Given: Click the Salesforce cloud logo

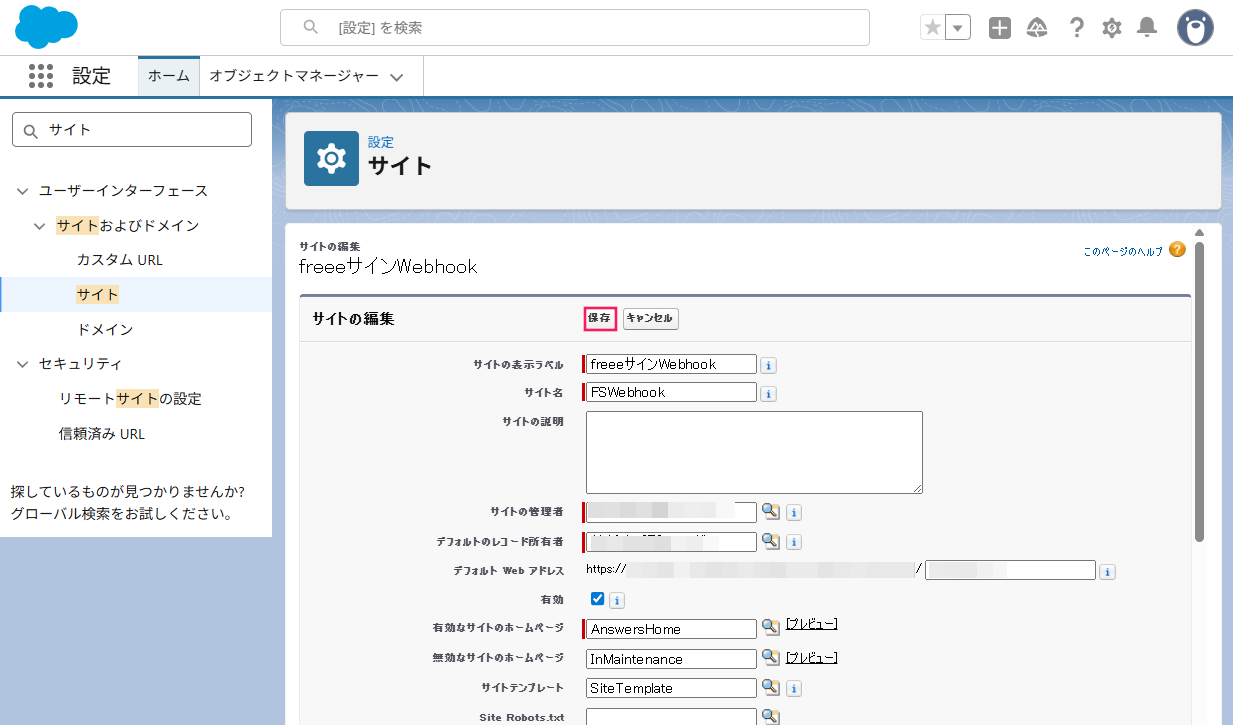Looking at the screenshot, I should coord(46,27).
